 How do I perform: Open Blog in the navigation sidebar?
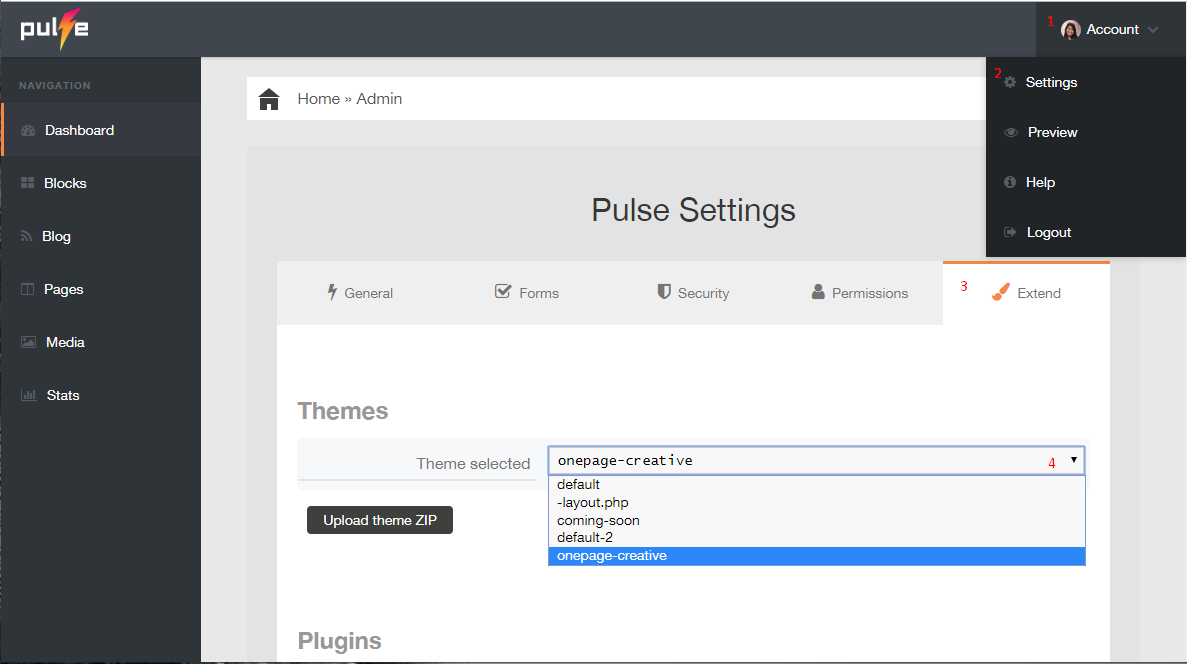pos(56,236)
